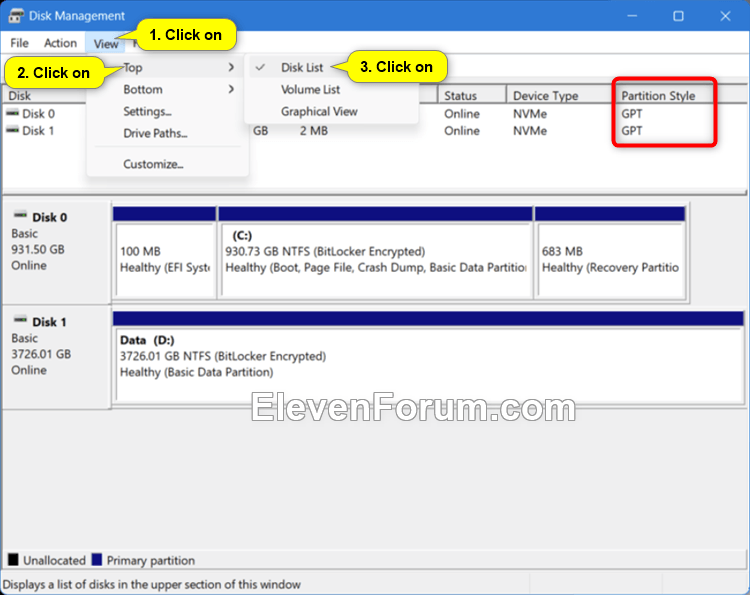This screenshot has height=595, width=750.
Task: Select the Disk 0 label panel in graphical view
Action: pyautogui.click(x=56, y=253)
